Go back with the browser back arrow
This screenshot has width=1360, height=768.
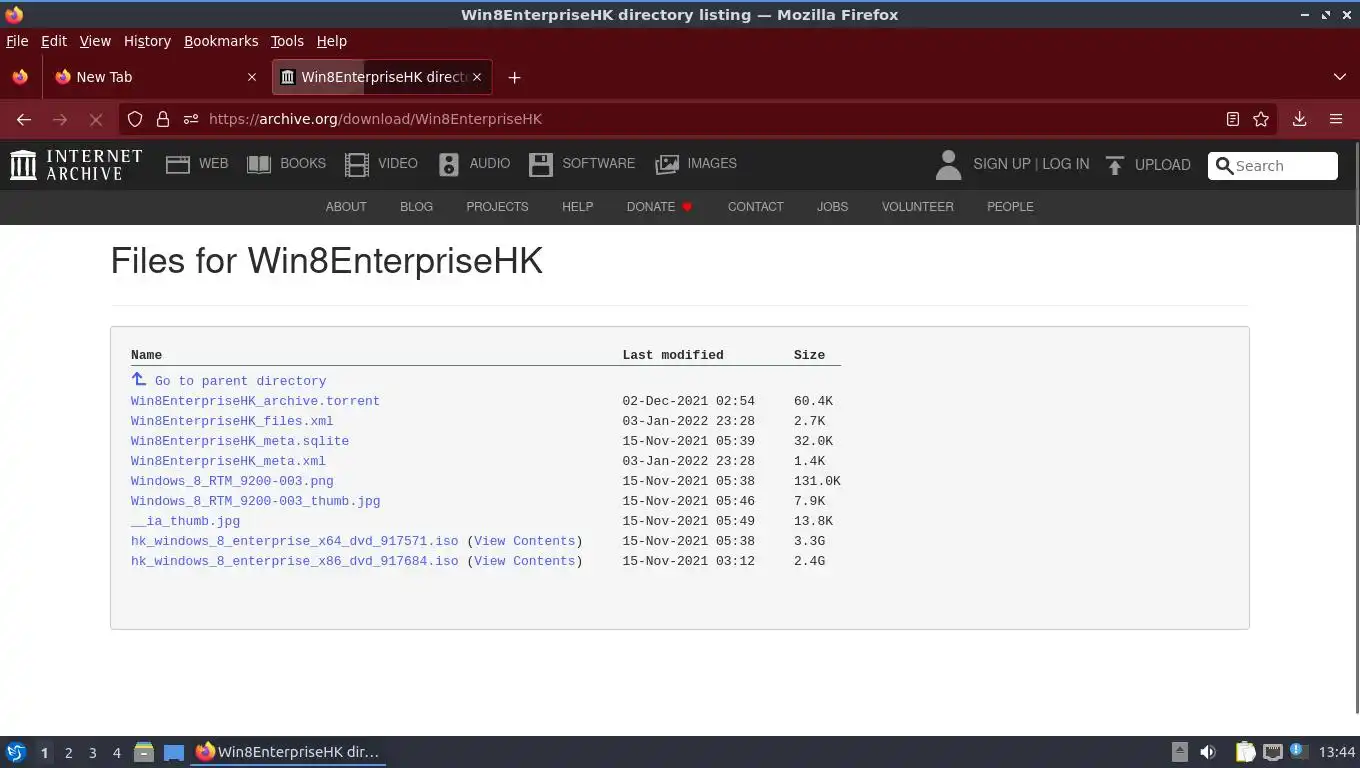[24, 119]
